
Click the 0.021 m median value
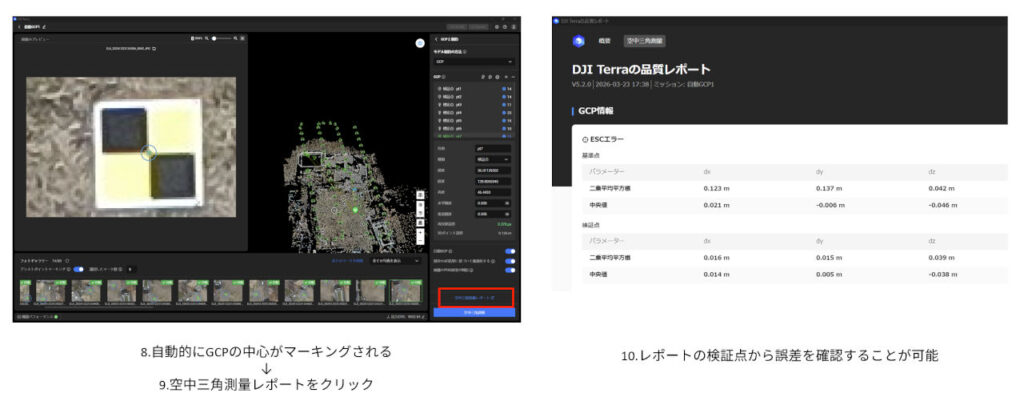(715, 205)
